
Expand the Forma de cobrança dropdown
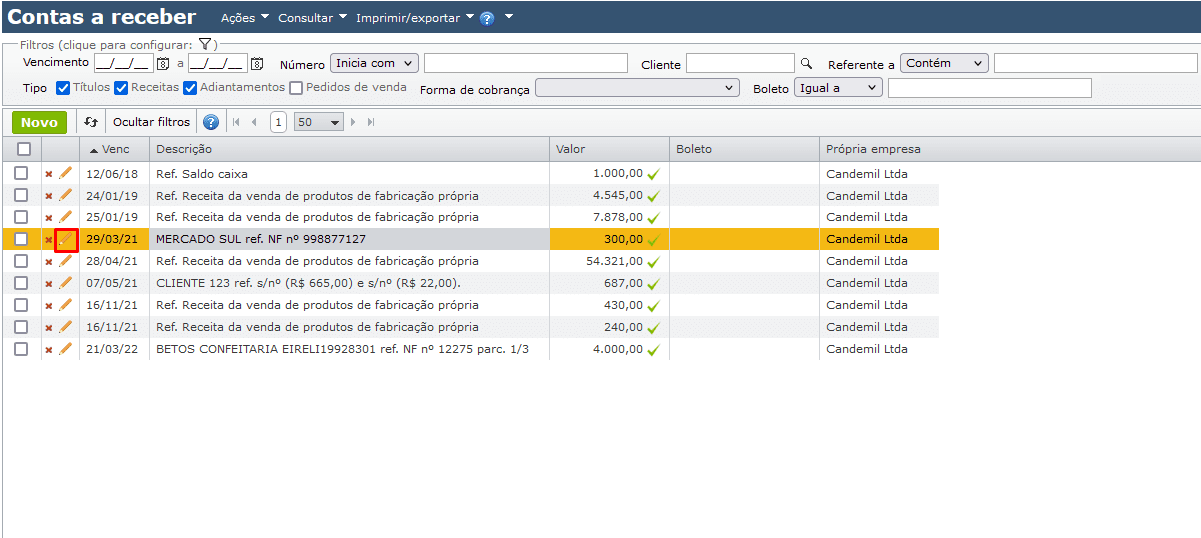[637, 88]
